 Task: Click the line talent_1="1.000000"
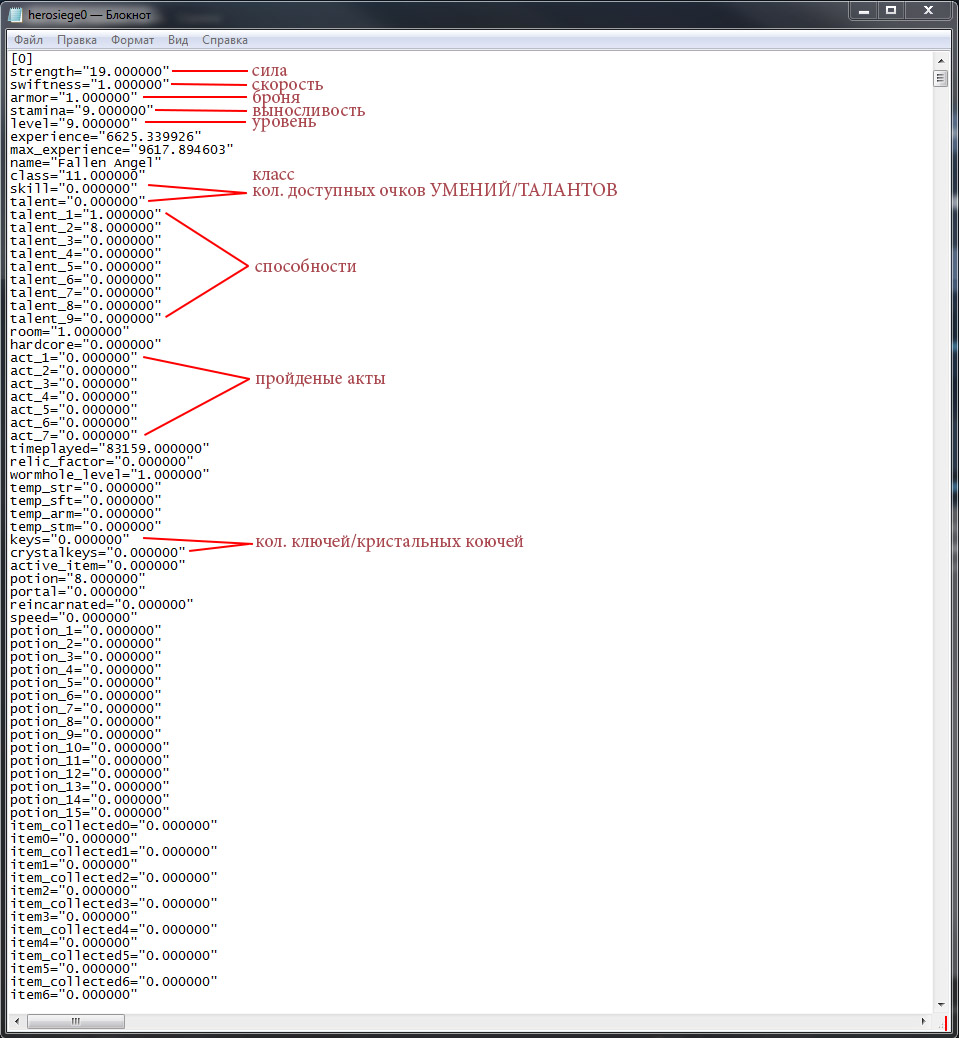click(x=85, y=215)
